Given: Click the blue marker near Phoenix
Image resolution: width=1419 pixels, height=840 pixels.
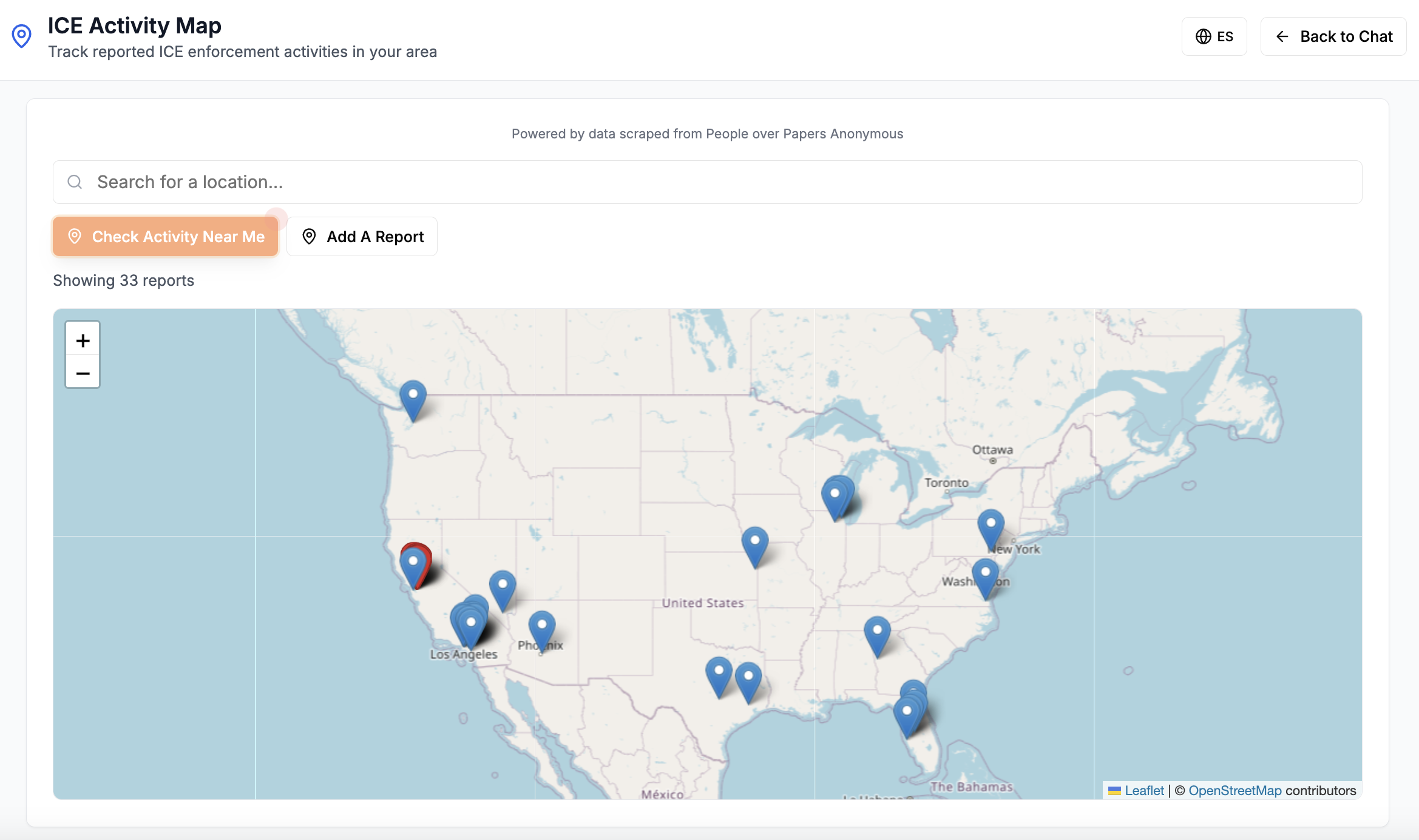Looking at the screenshot, I should point(541,629).
